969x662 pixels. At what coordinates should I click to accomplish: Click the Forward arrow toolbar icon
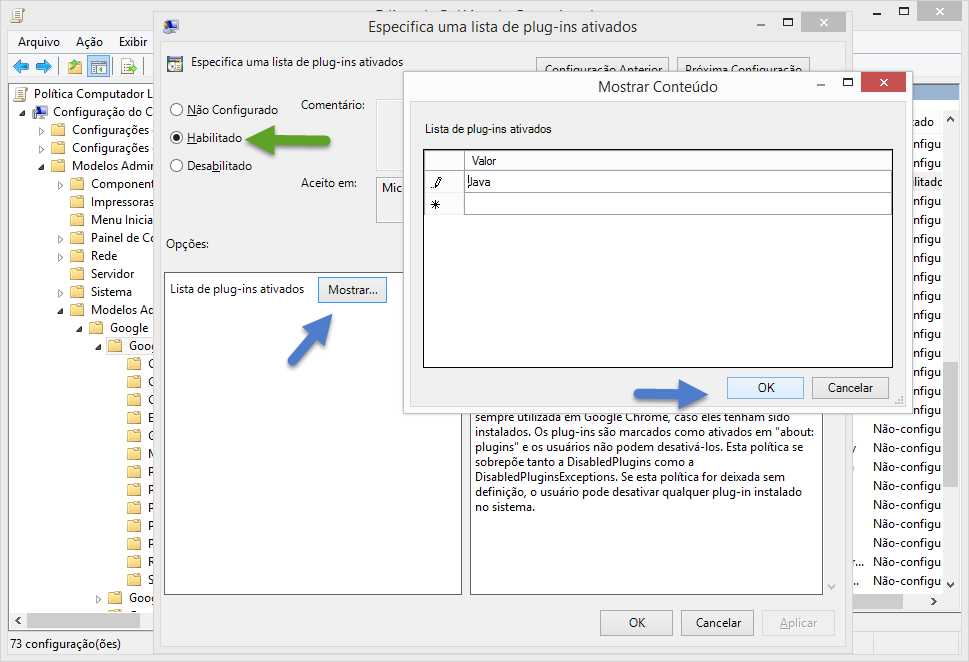[44, 66]
